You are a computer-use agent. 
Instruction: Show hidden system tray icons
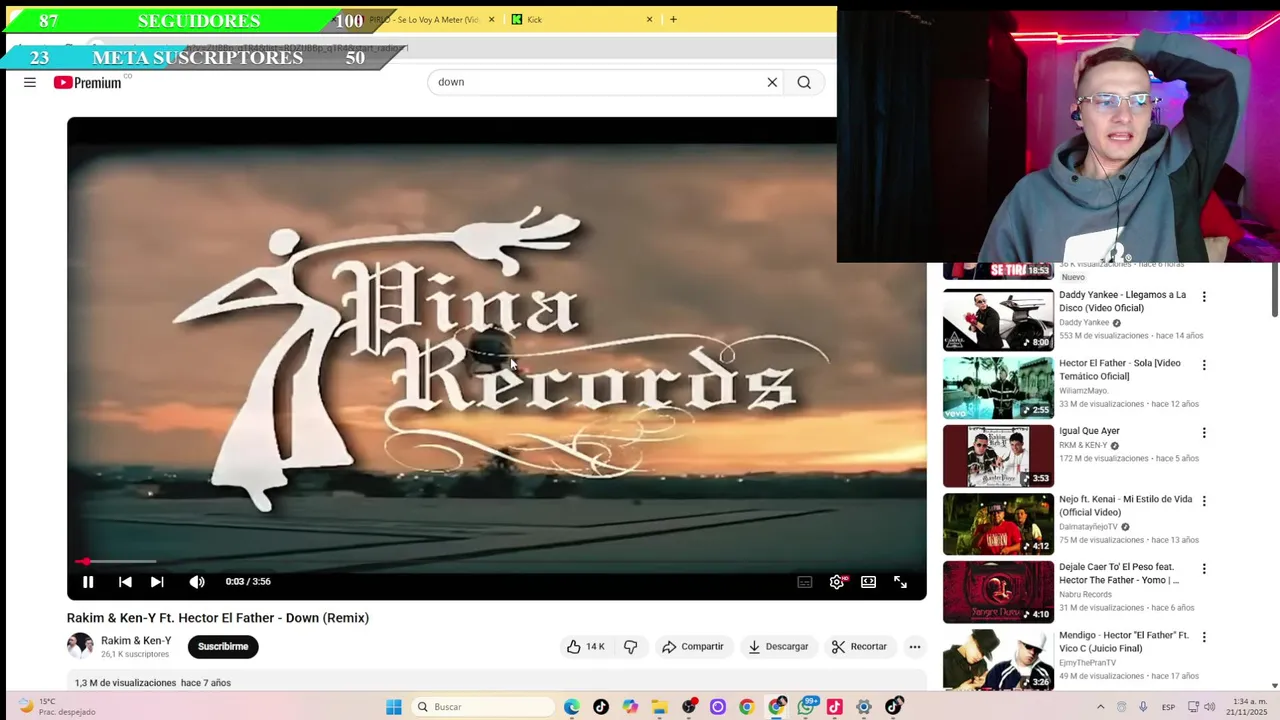[1101, 707]
